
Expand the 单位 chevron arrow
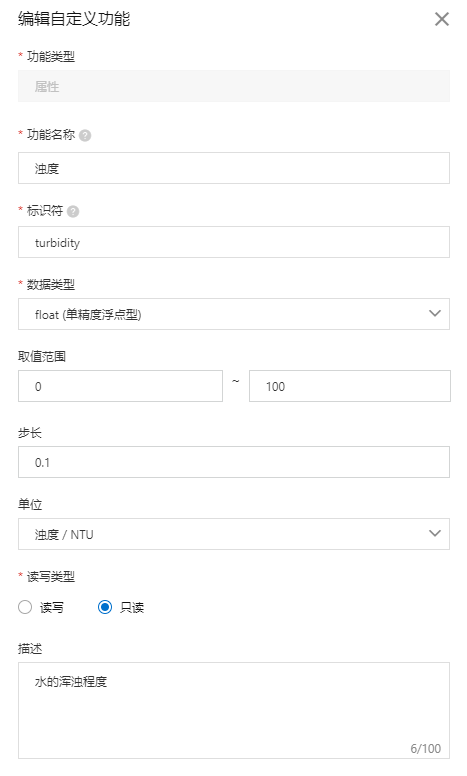[434, 534]
